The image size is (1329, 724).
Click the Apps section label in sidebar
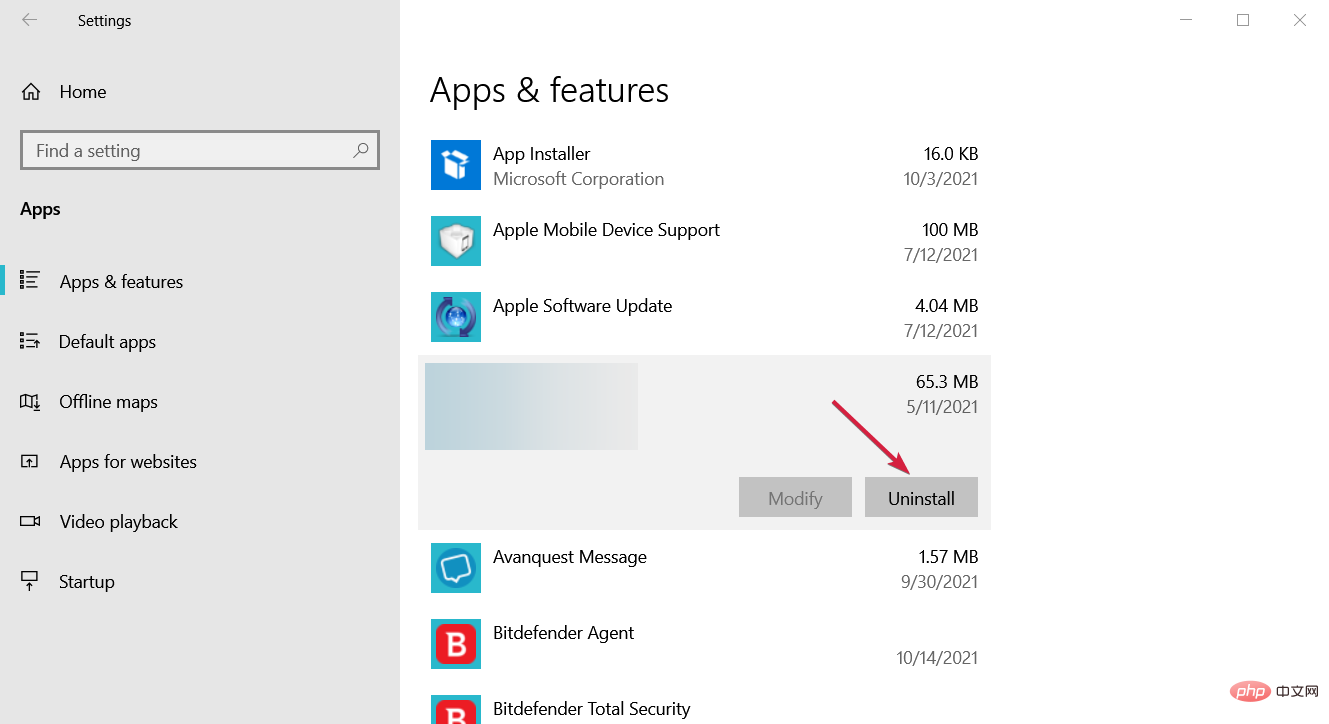[x=40, y=209]
